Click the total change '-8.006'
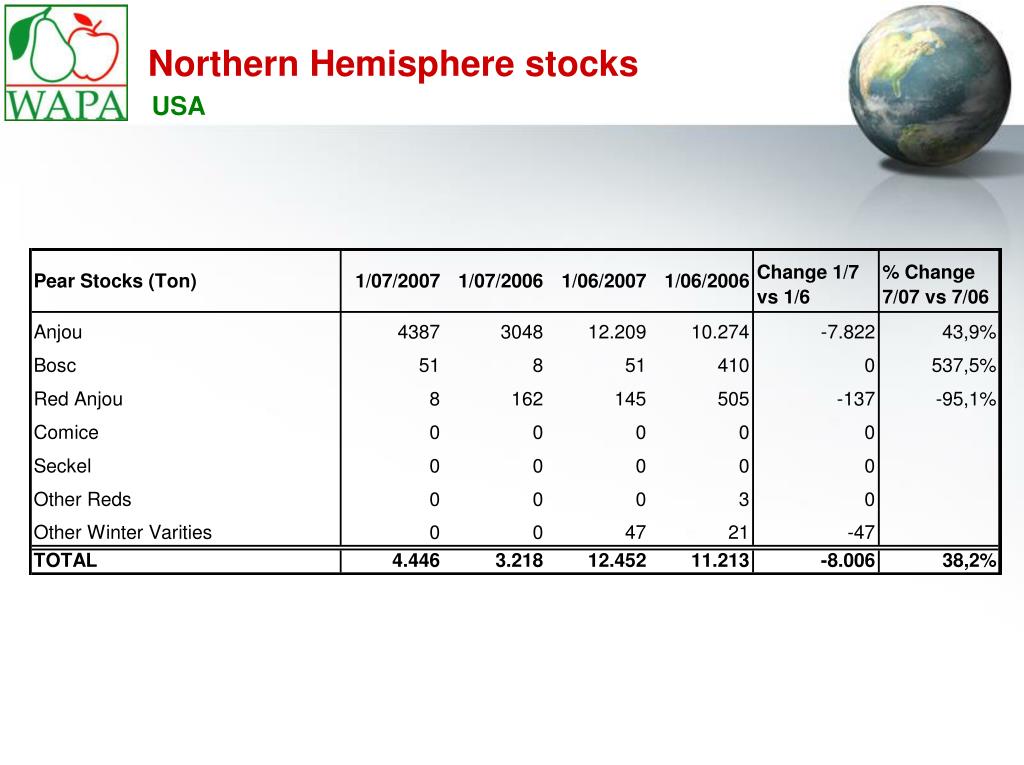1024x765 pixels. click(848, 561)
